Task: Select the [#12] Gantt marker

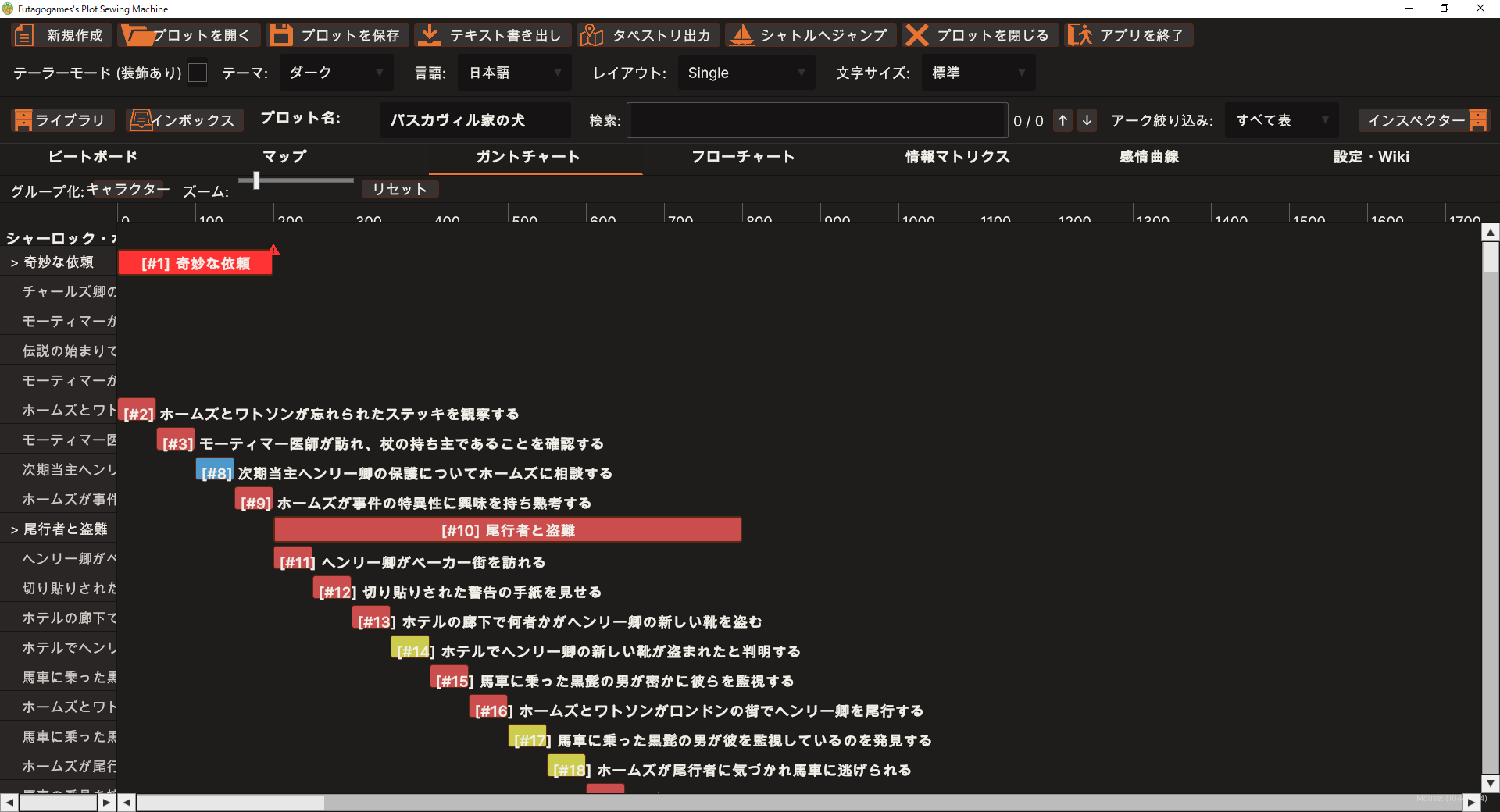Action: click(x=332, y=589)
